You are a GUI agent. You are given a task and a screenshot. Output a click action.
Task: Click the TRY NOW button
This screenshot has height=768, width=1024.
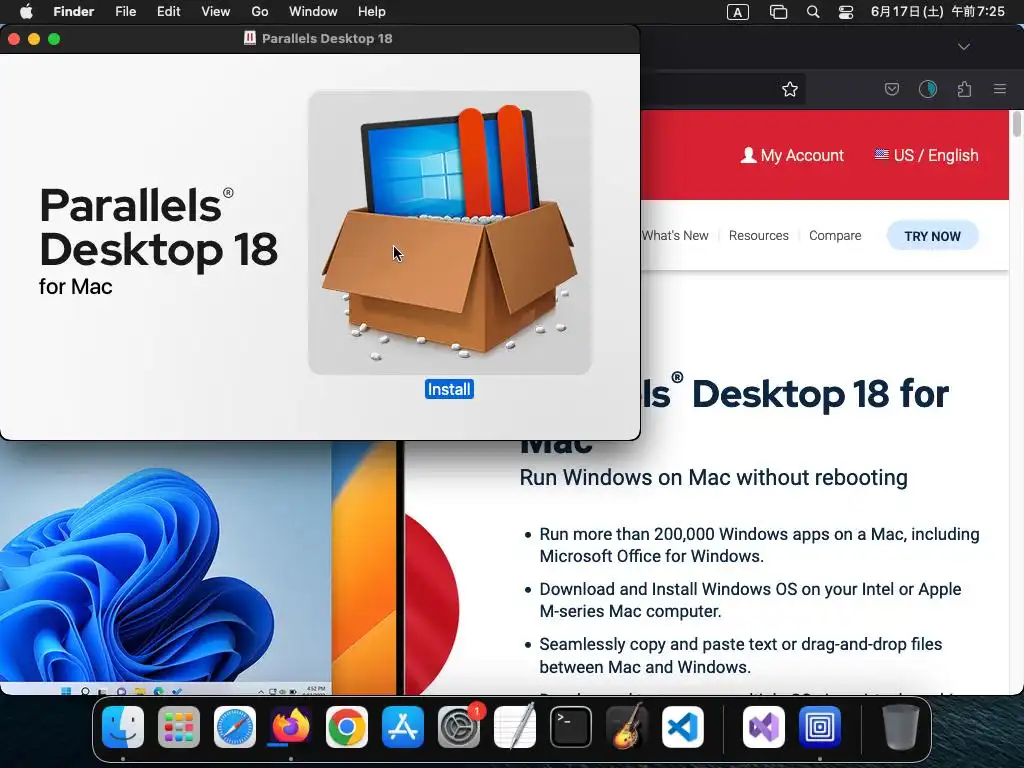(x=932, y=236)
